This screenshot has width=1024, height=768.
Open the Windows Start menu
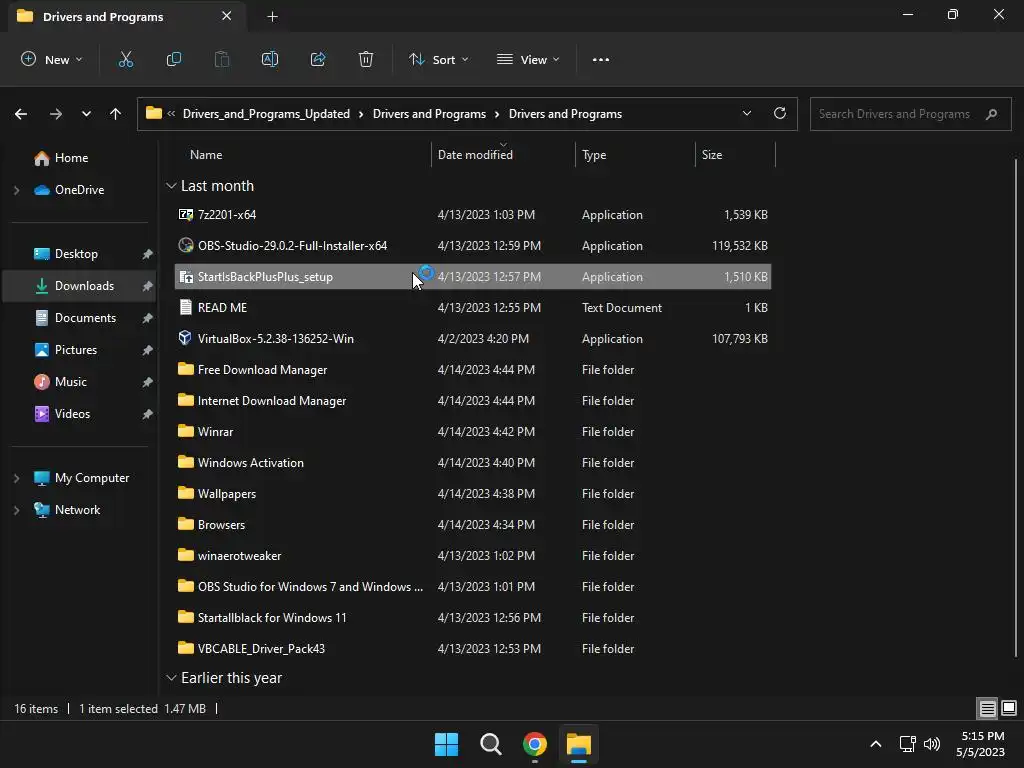point(447,744)
